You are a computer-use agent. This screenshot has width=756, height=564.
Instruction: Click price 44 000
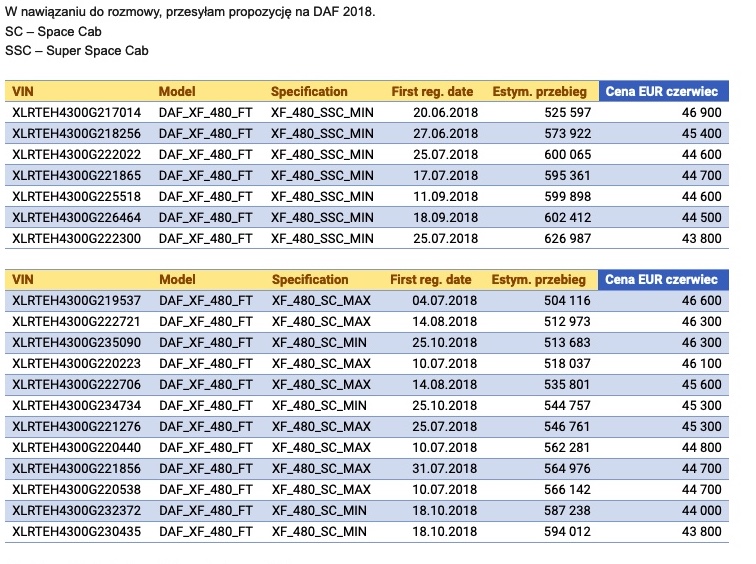point(702,510)
